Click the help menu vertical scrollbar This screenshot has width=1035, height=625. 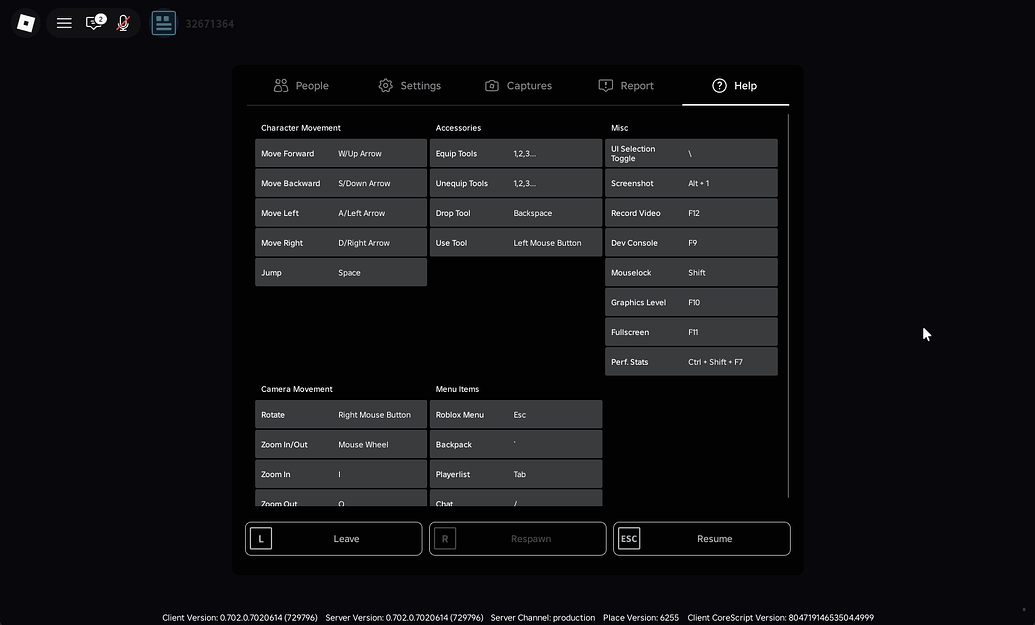click(x=788, y=306)
